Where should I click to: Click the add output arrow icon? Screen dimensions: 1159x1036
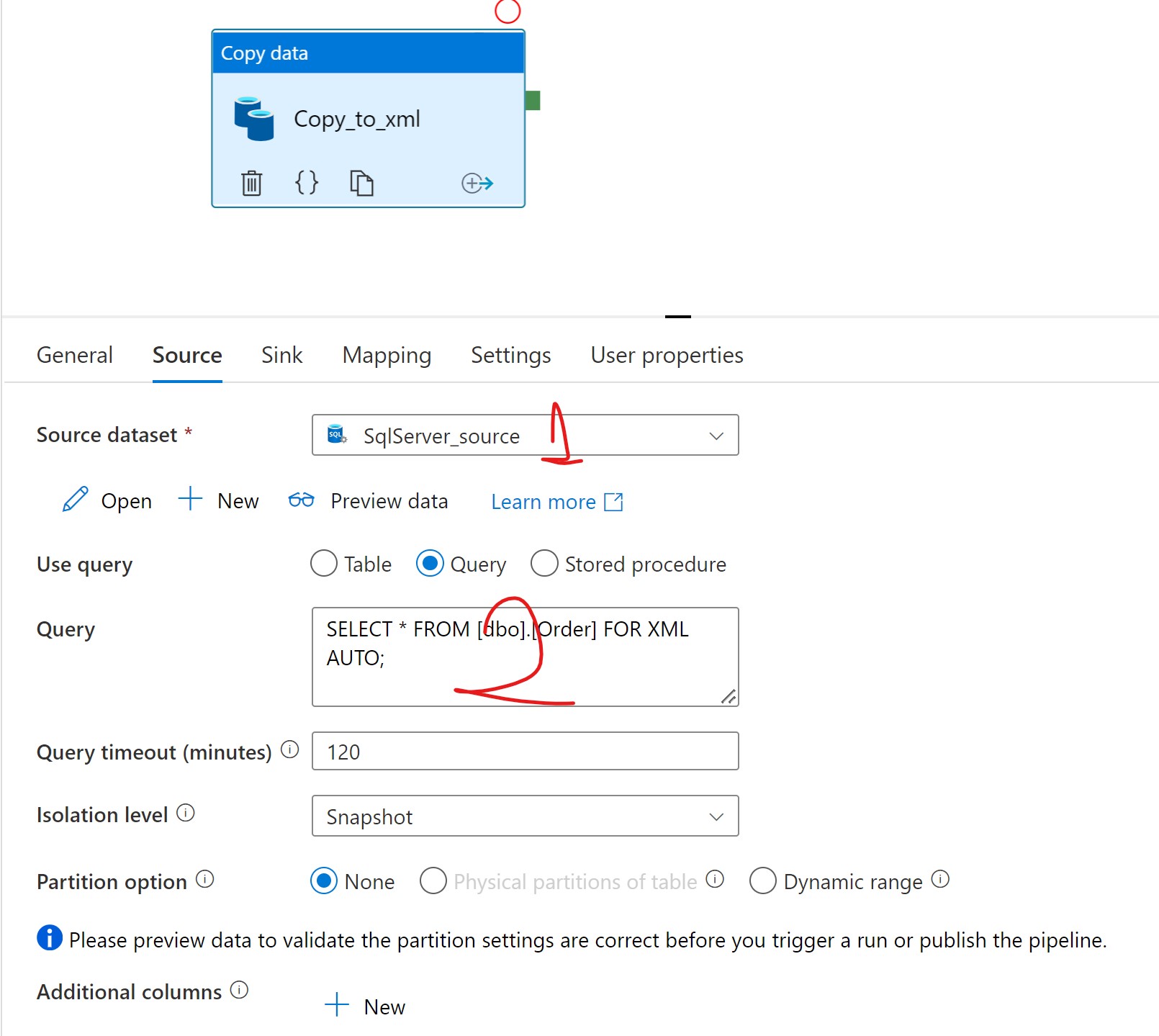click(477, 183)
